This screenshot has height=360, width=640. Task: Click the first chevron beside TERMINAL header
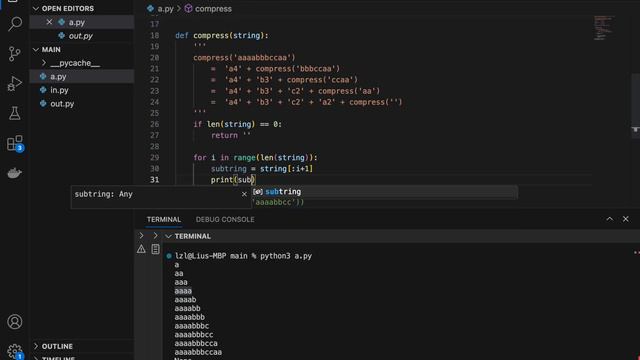(x=141, y=236)
